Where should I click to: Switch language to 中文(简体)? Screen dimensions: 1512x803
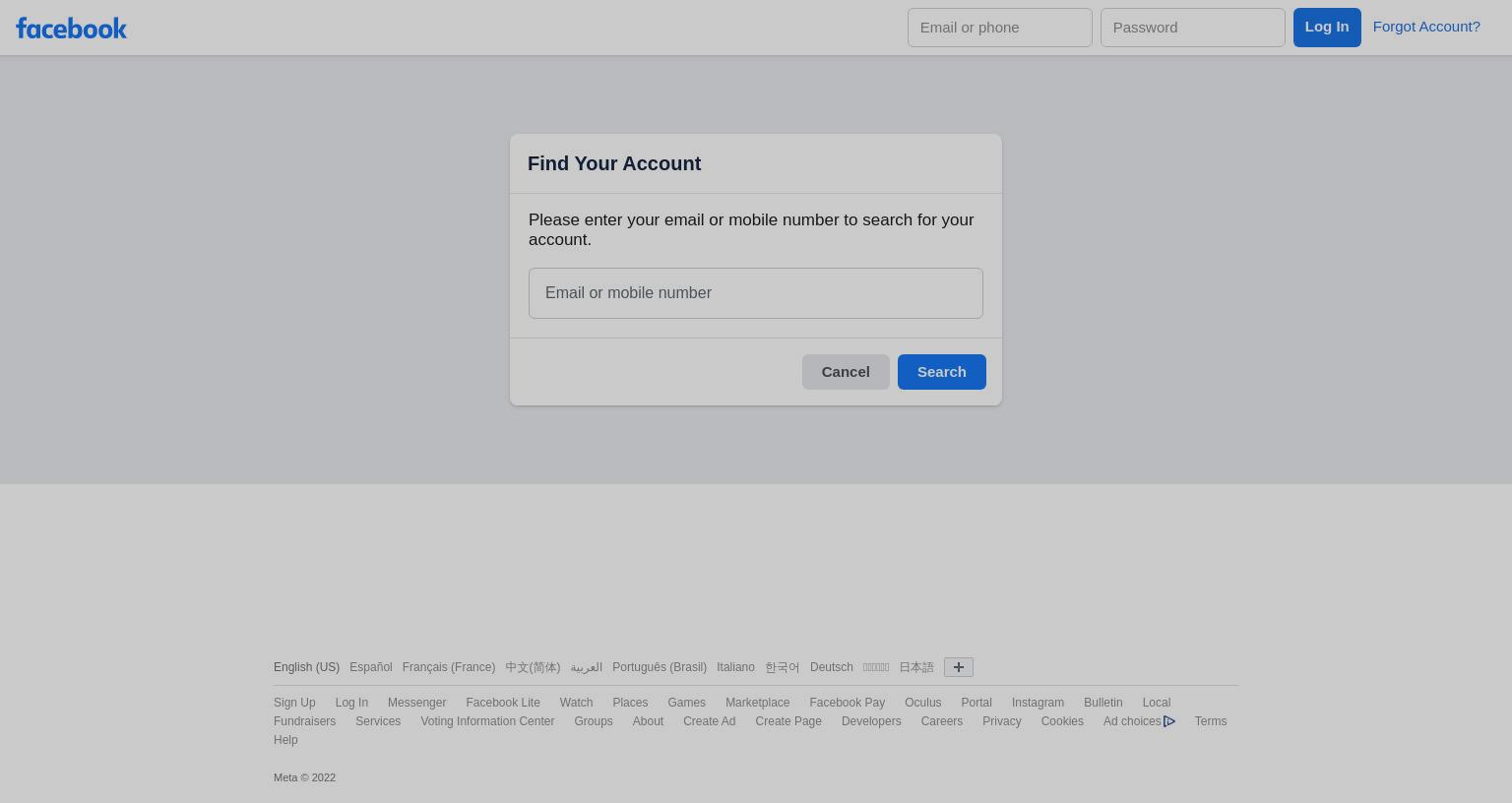pyautogui.click(x=533, y=667)
